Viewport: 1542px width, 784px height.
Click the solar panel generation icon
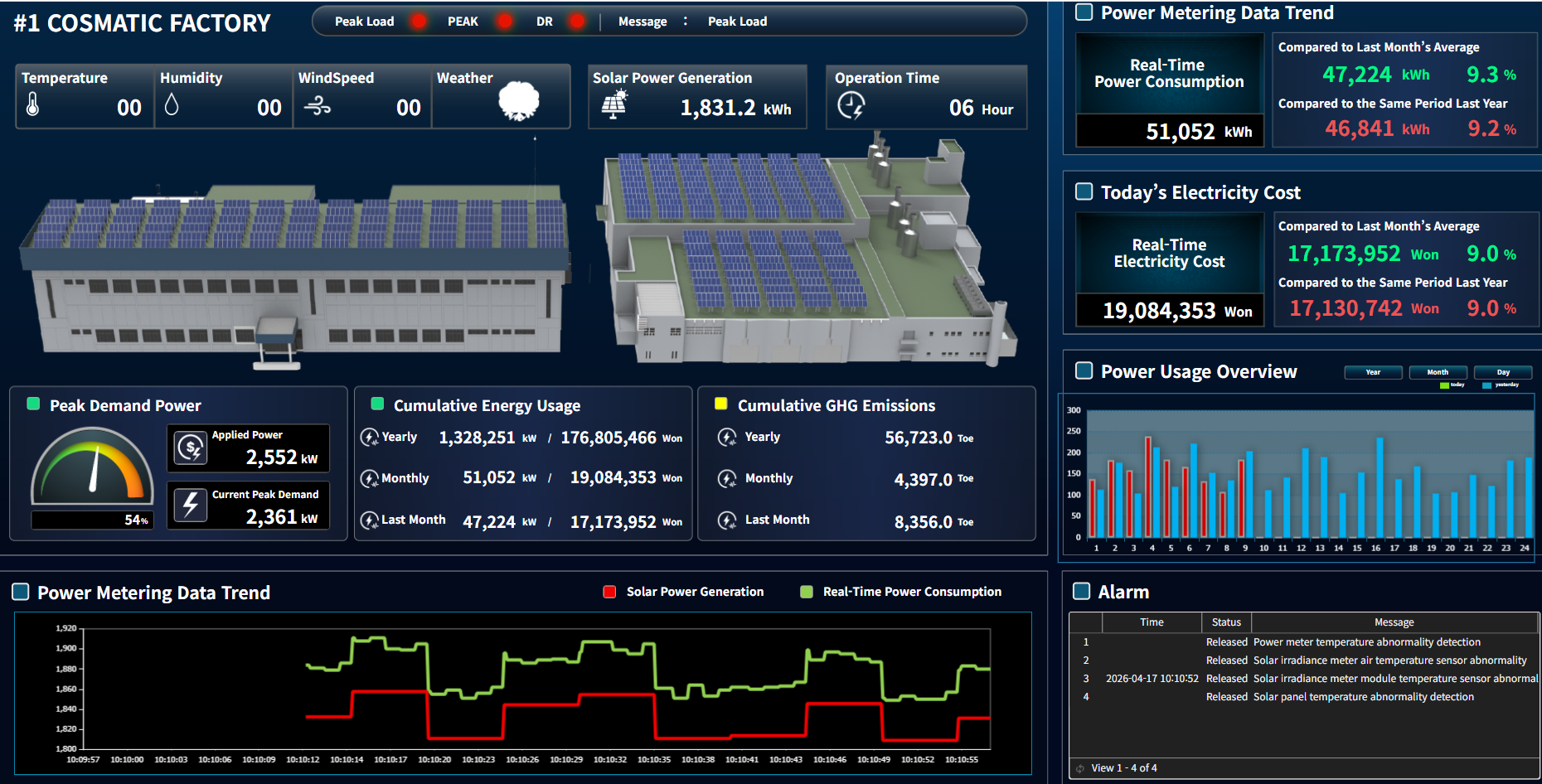pyautogui.click(x=614, y=105)
